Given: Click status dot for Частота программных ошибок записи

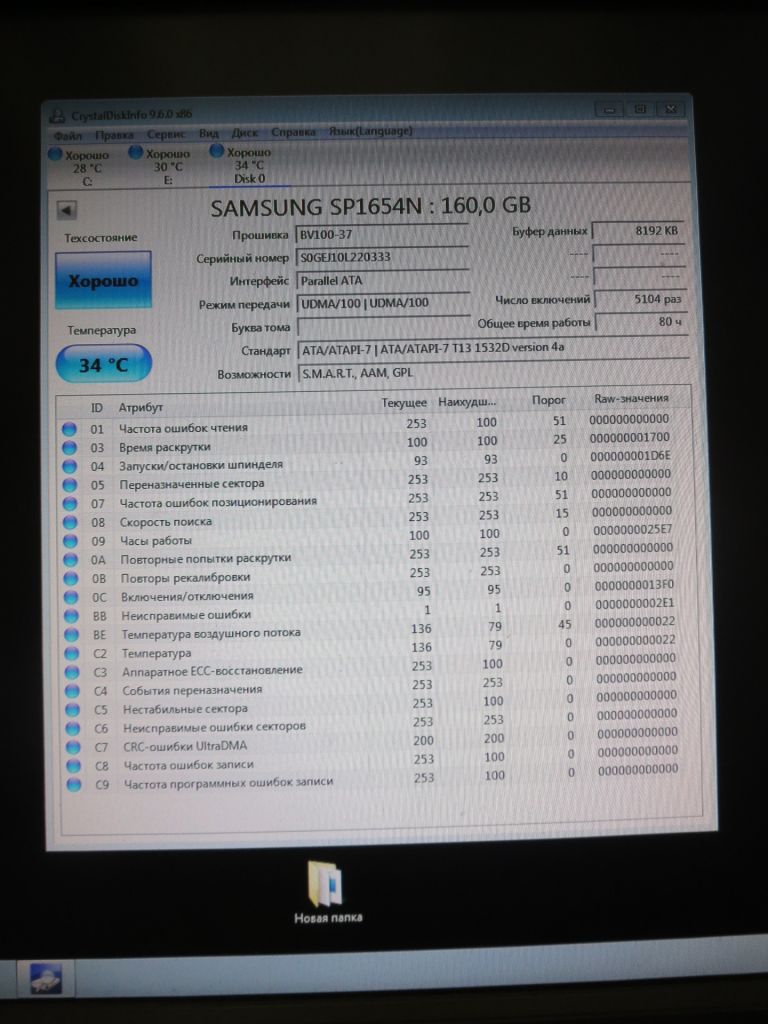Looking at the screenshot, I should [x=74, y=784].
